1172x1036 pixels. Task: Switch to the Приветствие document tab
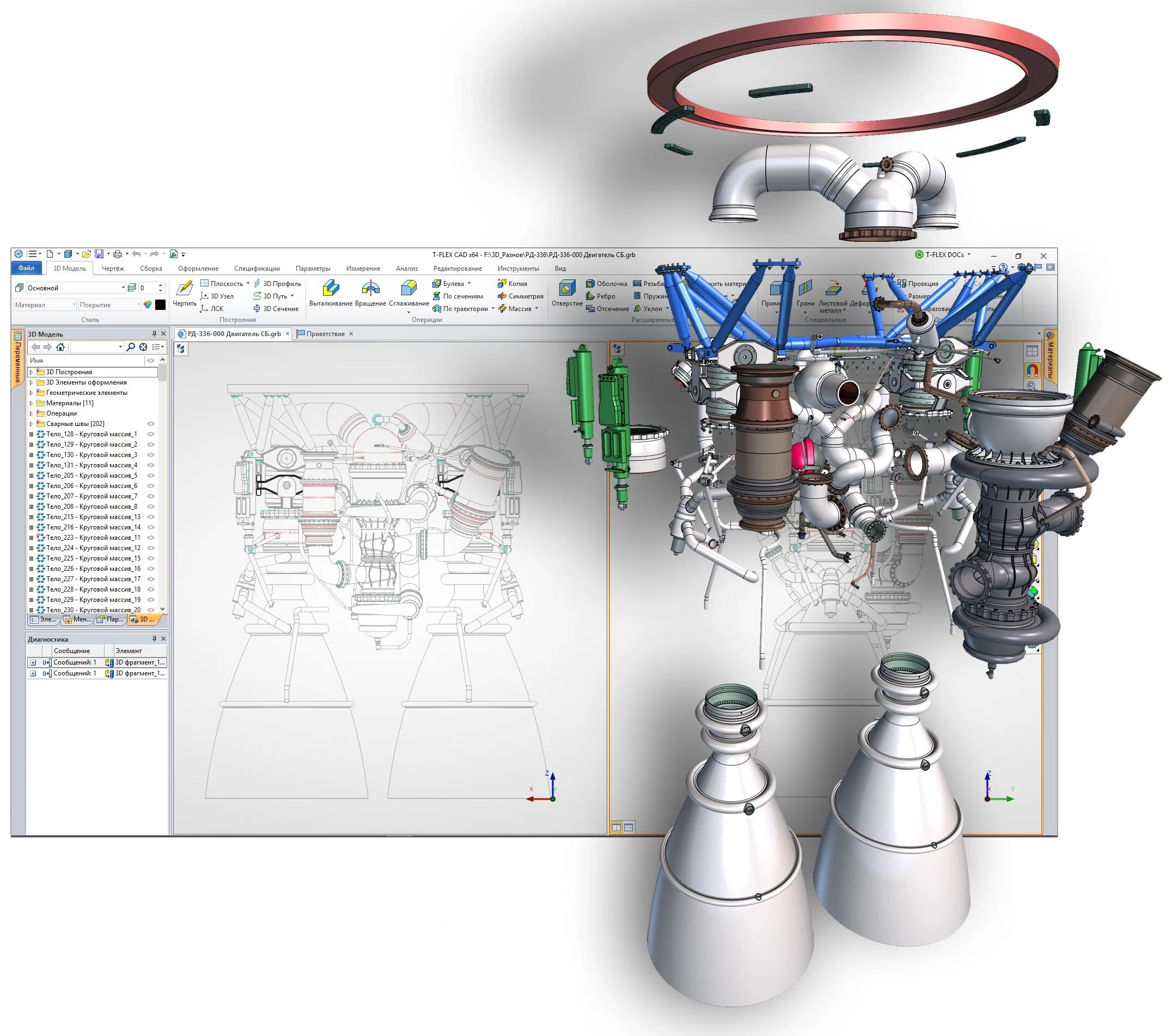325,334
